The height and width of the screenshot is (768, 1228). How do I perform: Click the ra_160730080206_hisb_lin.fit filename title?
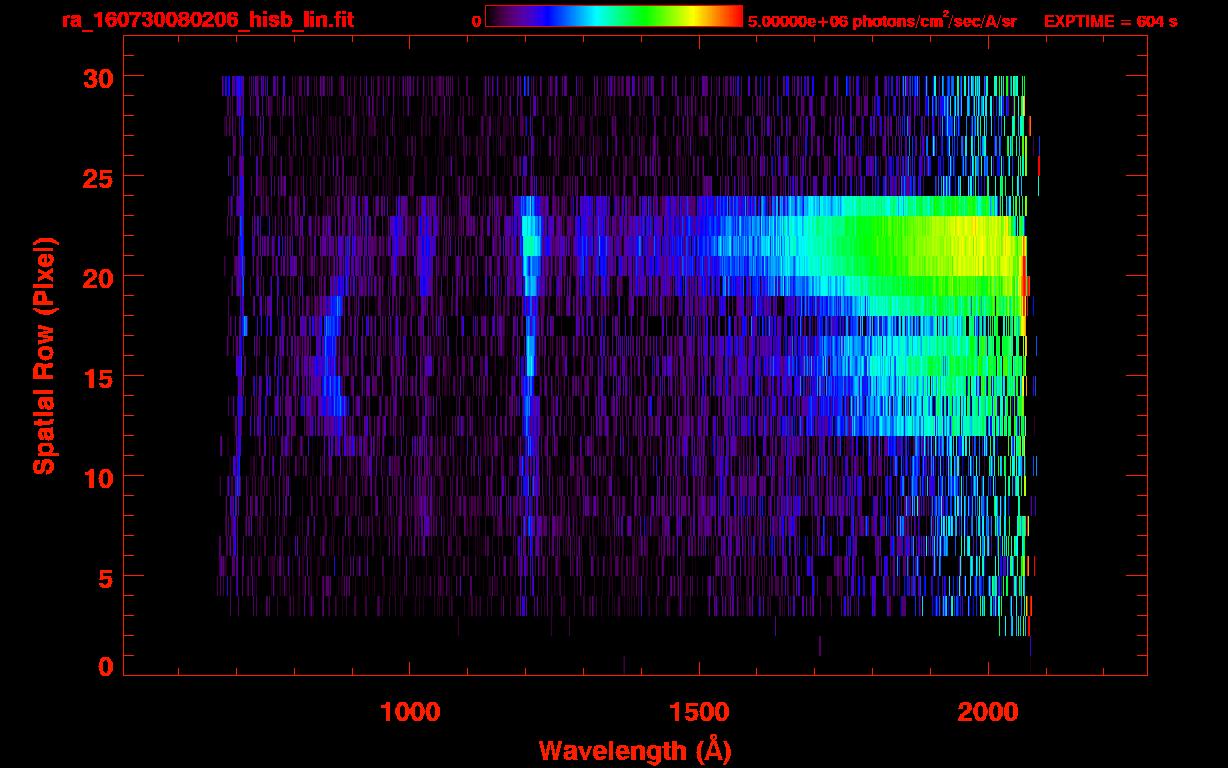207,20
